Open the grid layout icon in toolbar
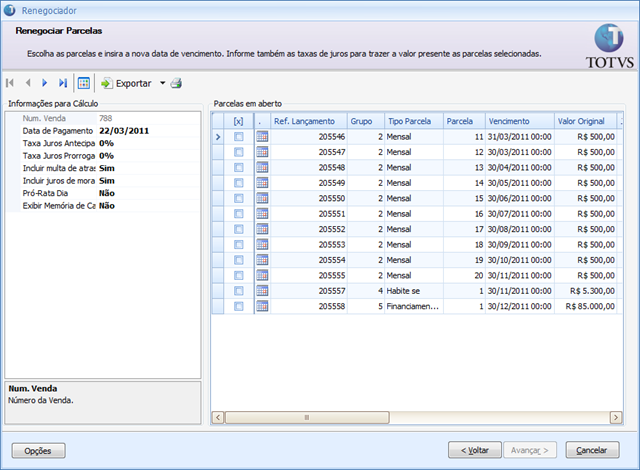640x470 pixels. pos(84,83)
